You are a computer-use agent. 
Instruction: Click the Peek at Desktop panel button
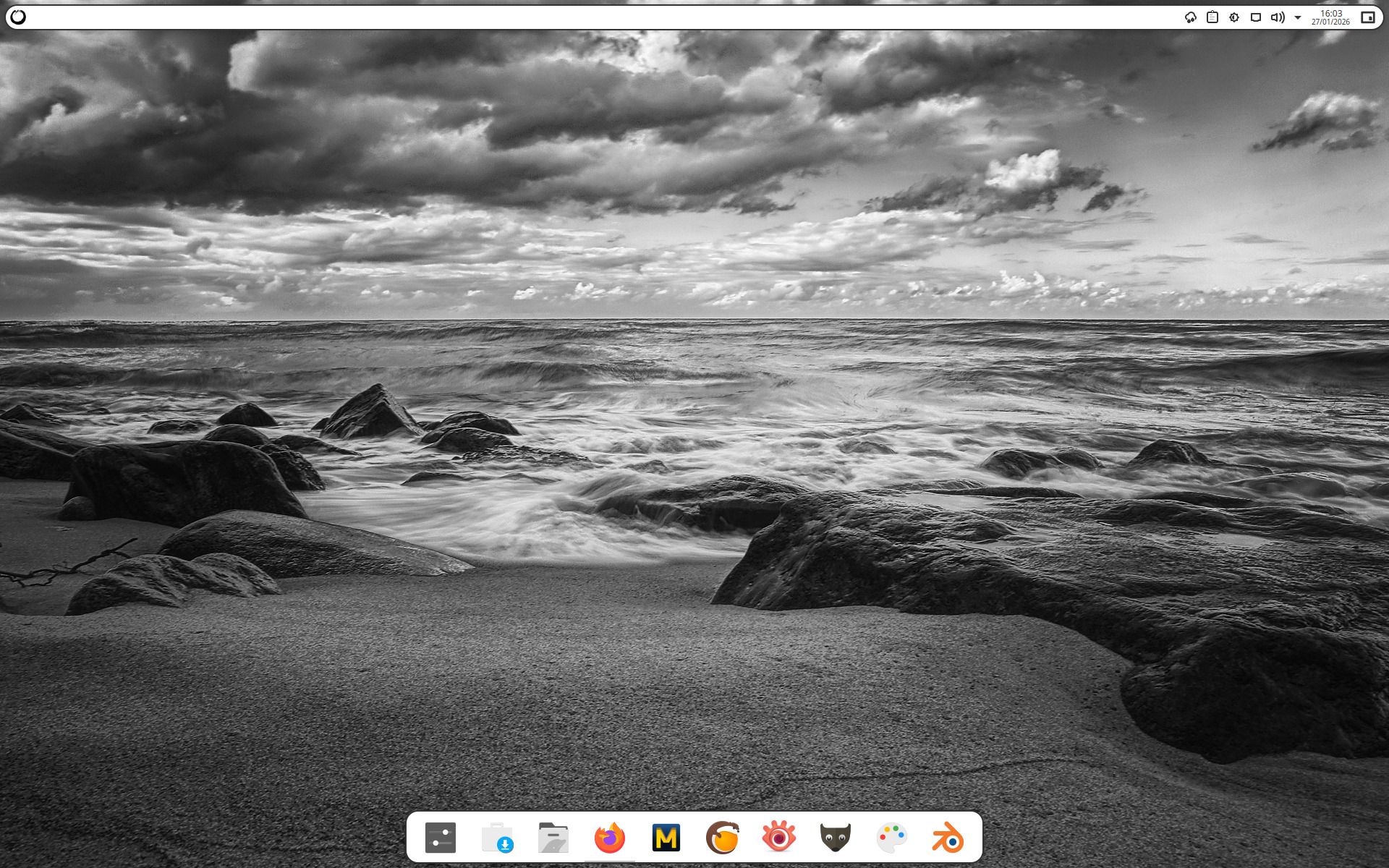(x=1367, y=17)
